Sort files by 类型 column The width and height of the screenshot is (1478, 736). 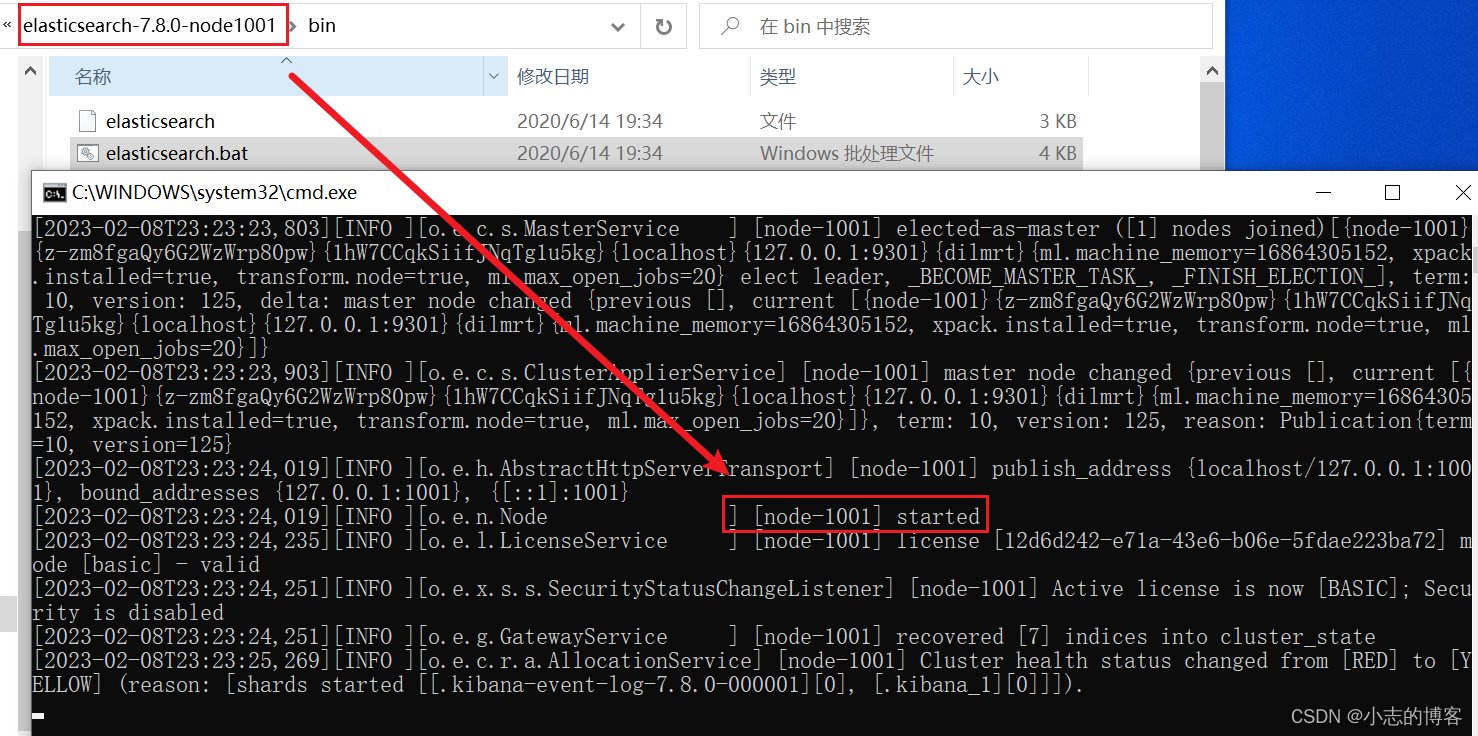pyautogui.click(x=850, y=76)
